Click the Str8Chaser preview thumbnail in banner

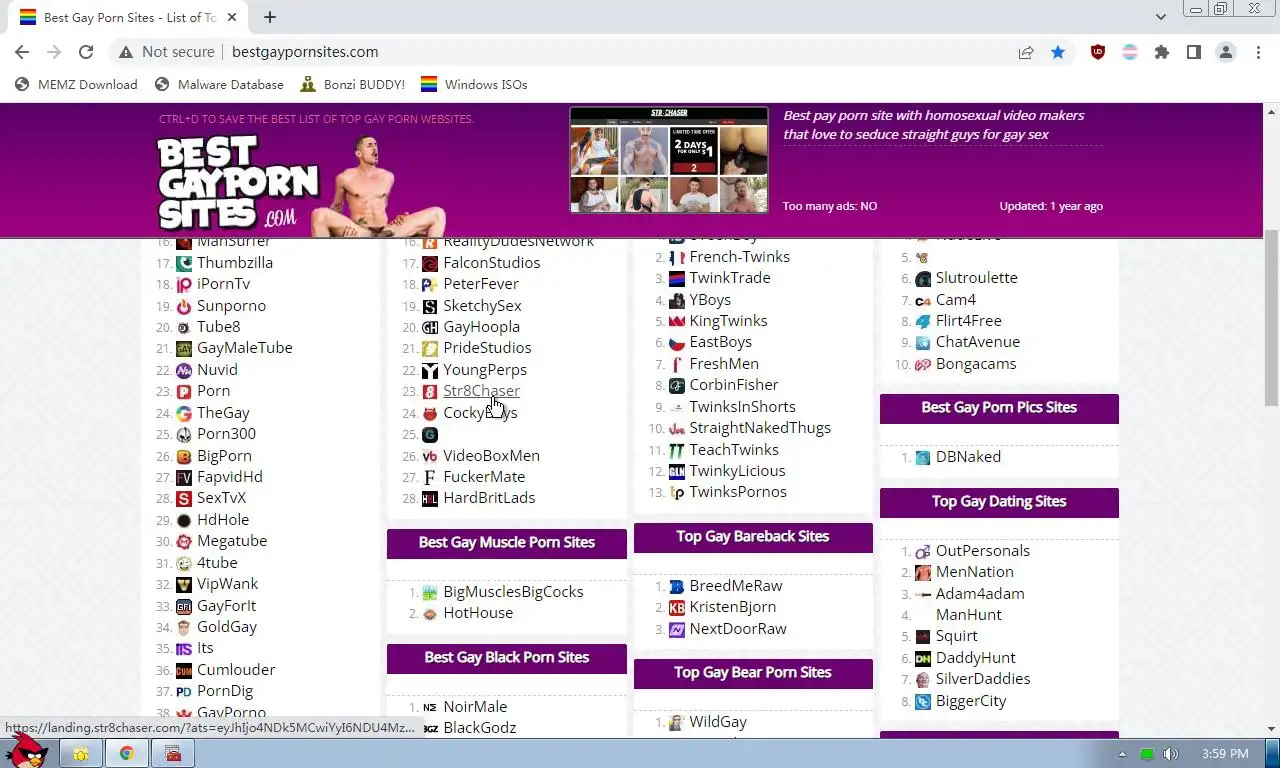coord(669,160)
